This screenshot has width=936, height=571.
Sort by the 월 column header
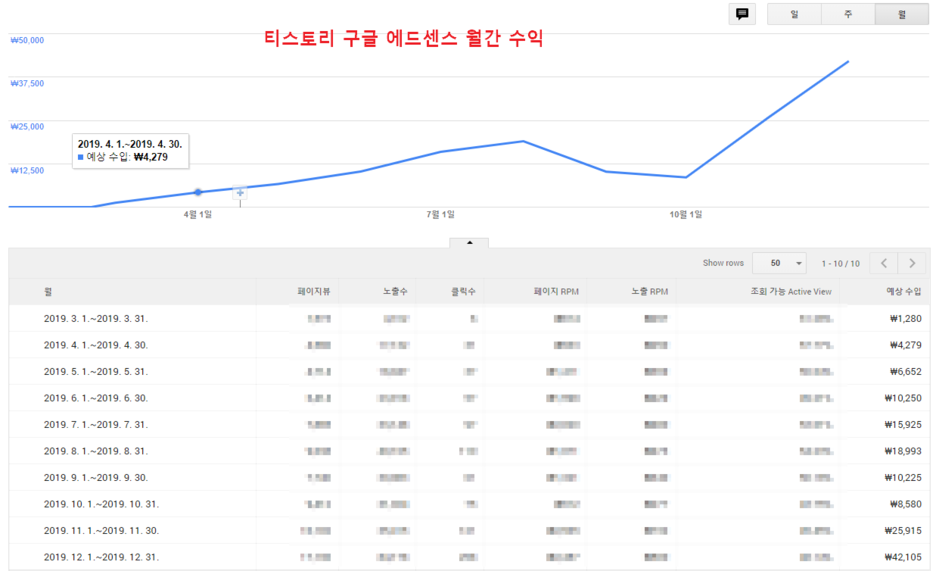(48, 292)
